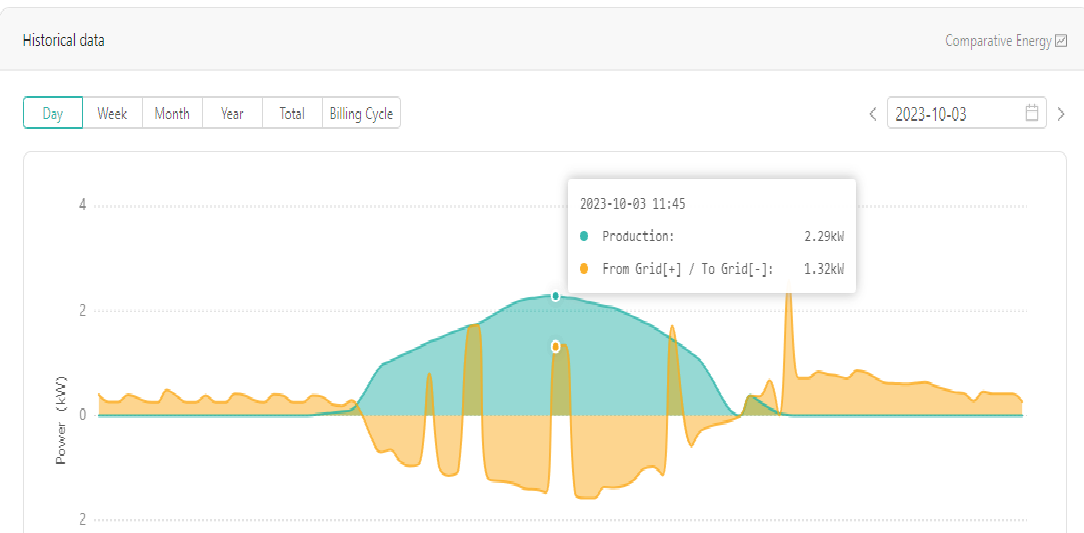1084x533 pixels.
Task: Click the 2023-10-03 date input field
Action: coord(966,113)
